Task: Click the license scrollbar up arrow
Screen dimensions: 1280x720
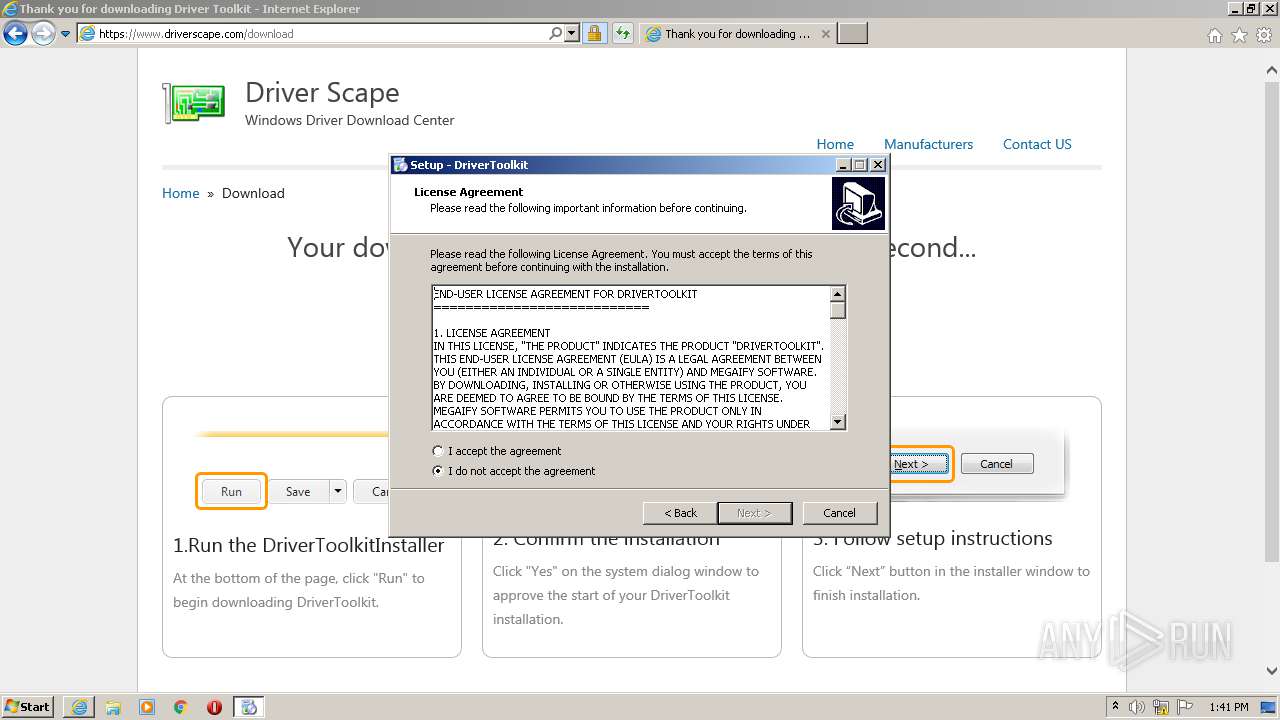Action: 838,293
